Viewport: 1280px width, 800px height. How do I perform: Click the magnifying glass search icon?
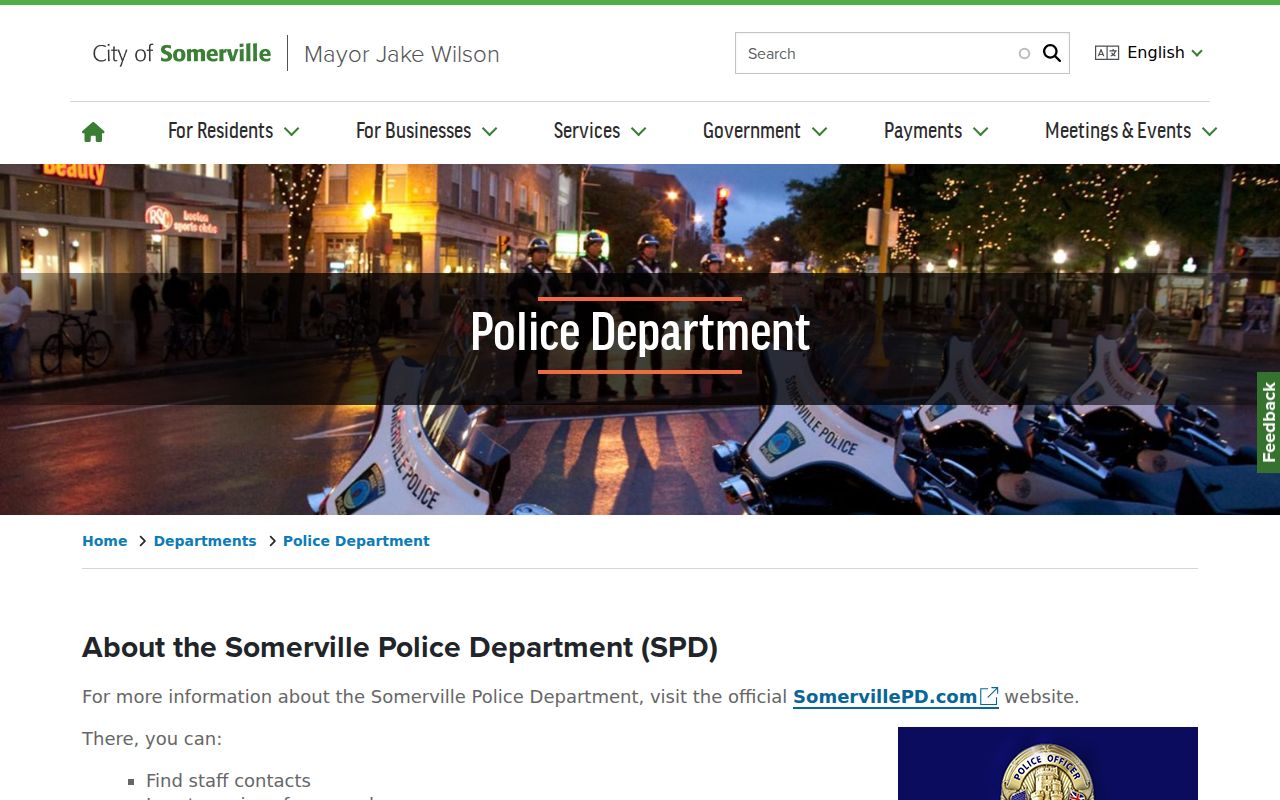coord(1051,53)
